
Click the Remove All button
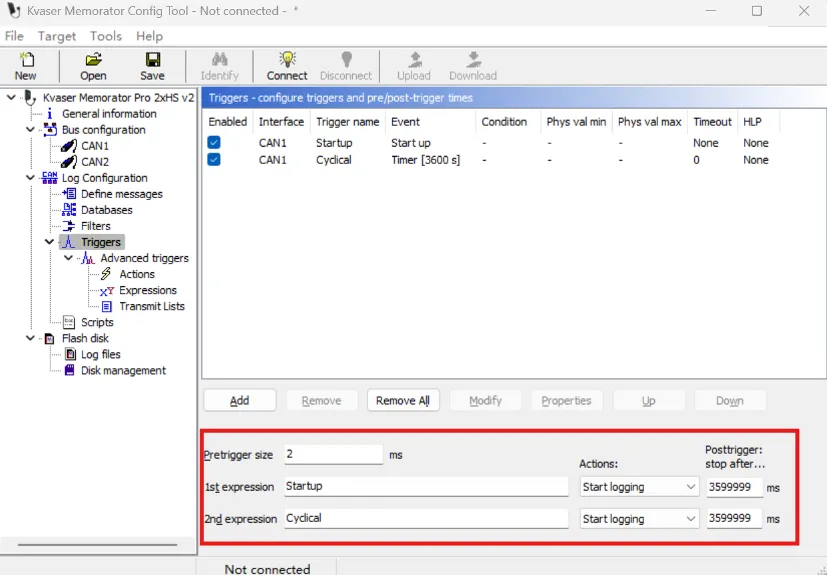[x=403, y=400]
